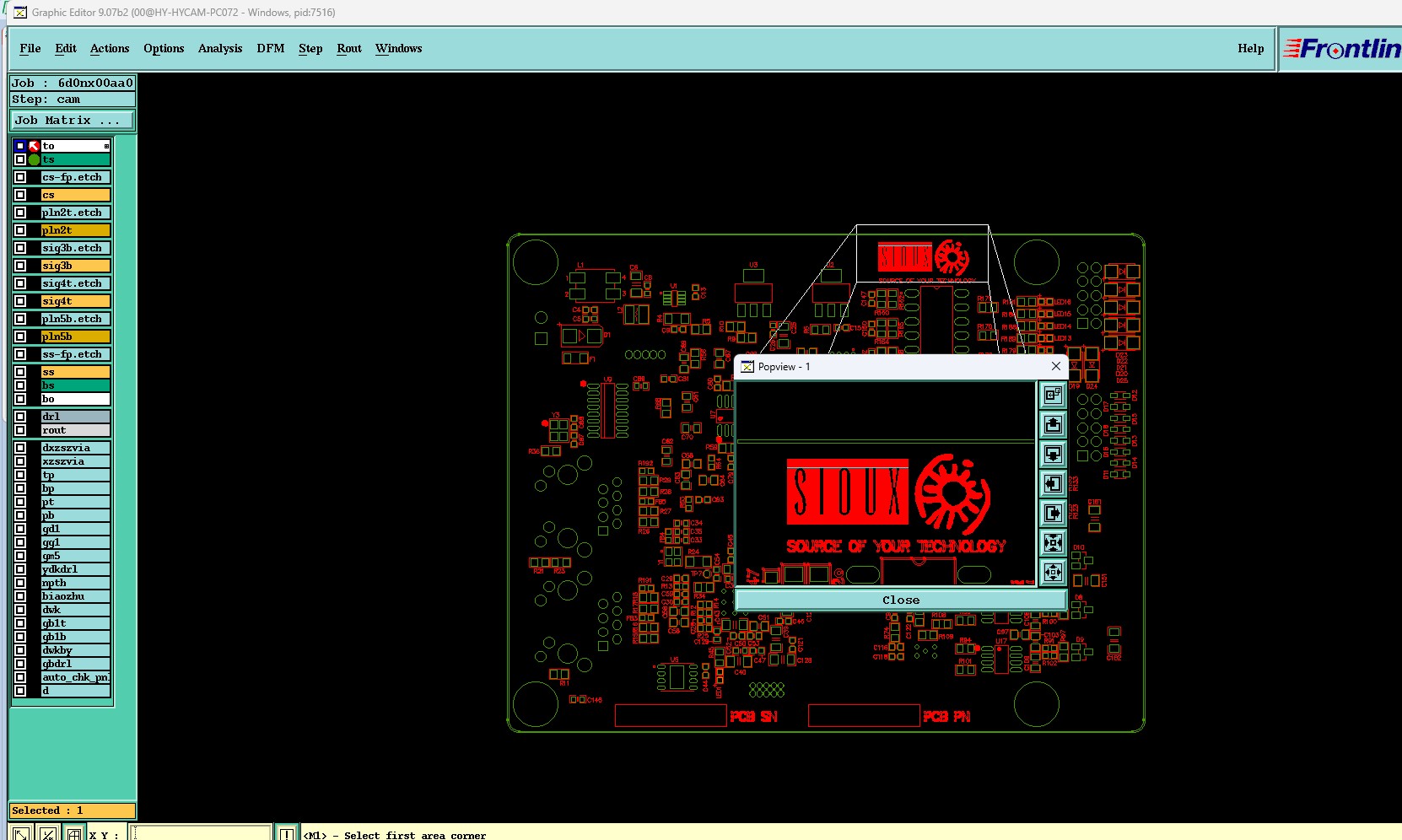Open the Job Matrix dialog
1402x840 pixels.
pos(72,121)
